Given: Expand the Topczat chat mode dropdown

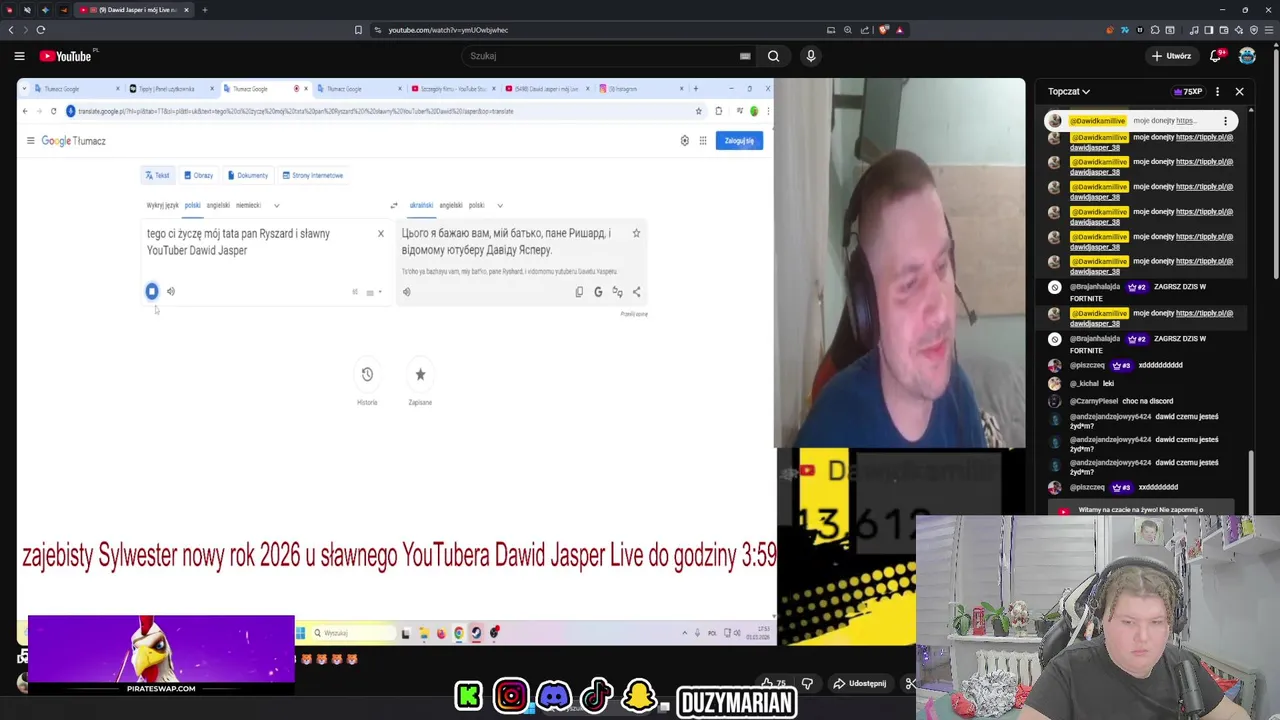Looking at the screenshot, I should pos(1069,91).
